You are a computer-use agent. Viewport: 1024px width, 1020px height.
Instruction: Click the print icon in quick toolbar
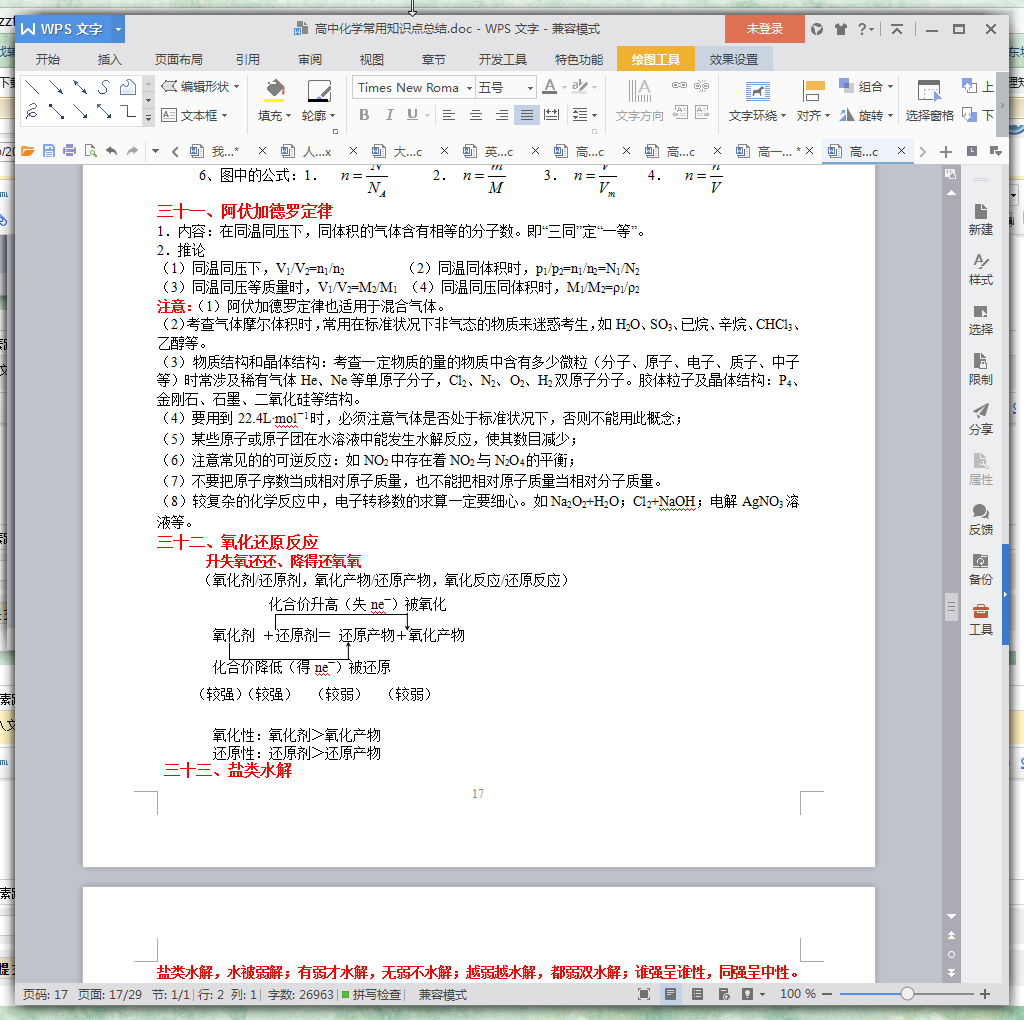(69, 151)
